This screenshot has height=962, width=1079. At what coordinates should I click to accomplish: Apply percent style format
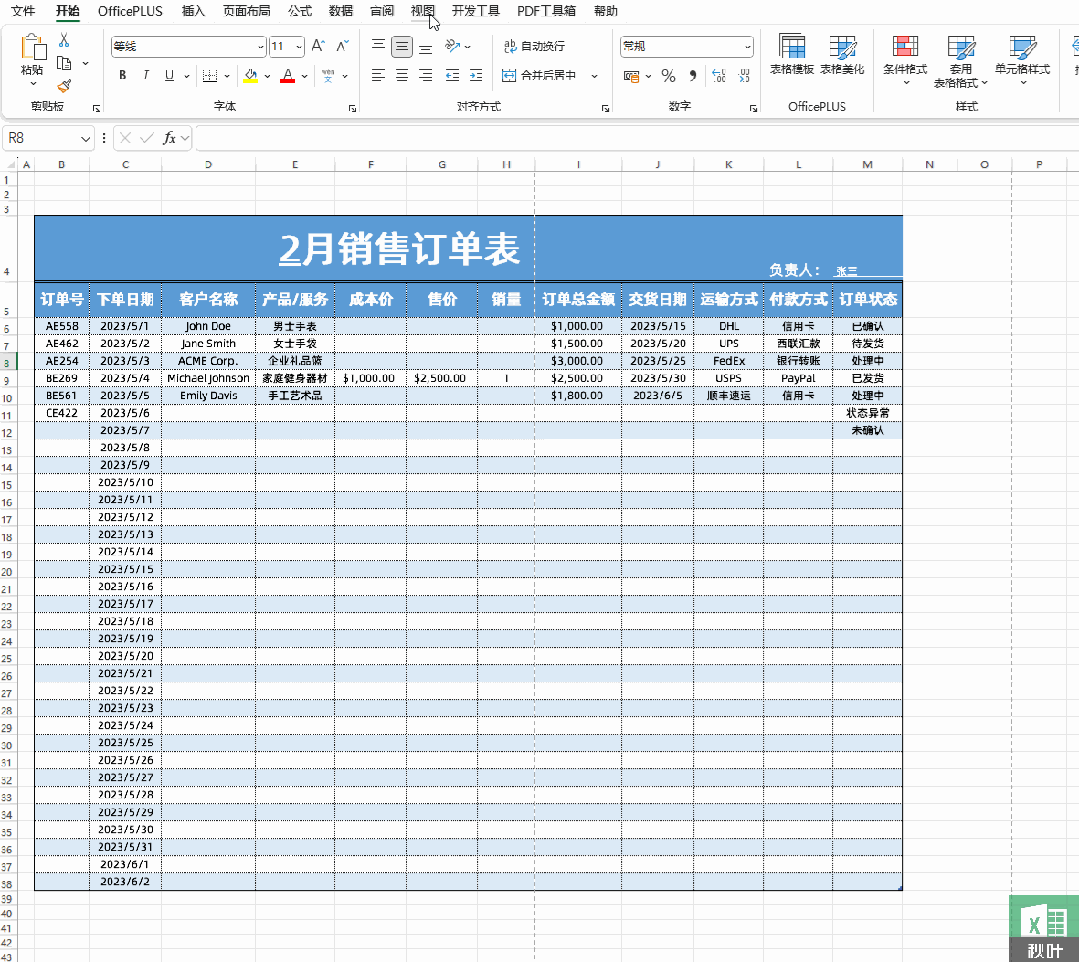point(668,76)
